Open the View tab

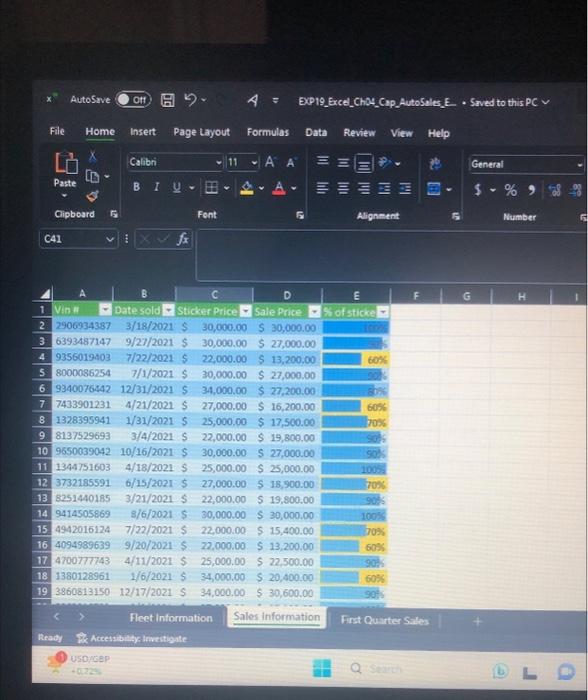click(401, 133)
